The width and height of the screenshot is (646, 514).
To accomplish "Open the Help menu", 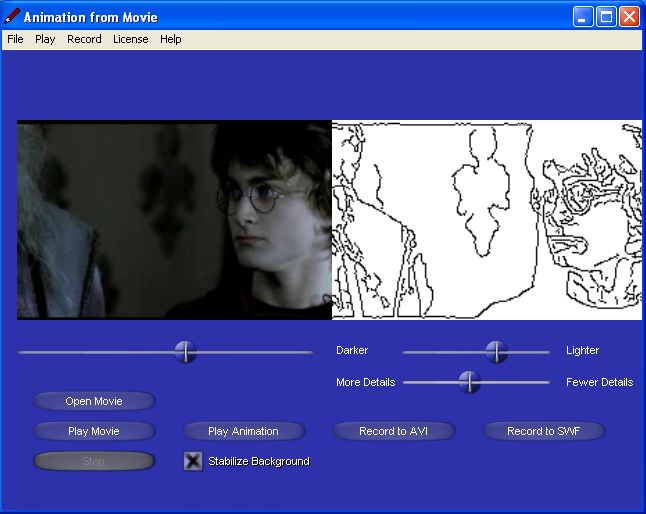I will (171, 39).
